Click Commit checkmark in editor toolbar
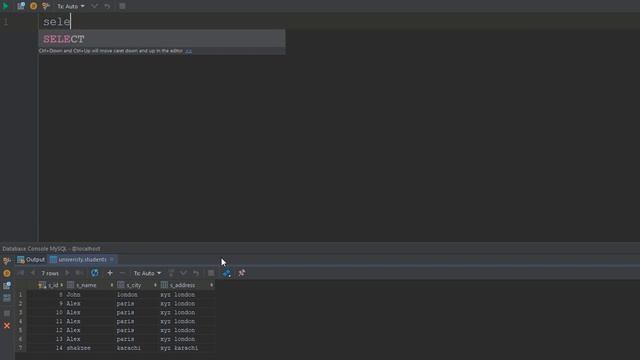The width and height of the screenshot is (640, 360). [94, 6]
